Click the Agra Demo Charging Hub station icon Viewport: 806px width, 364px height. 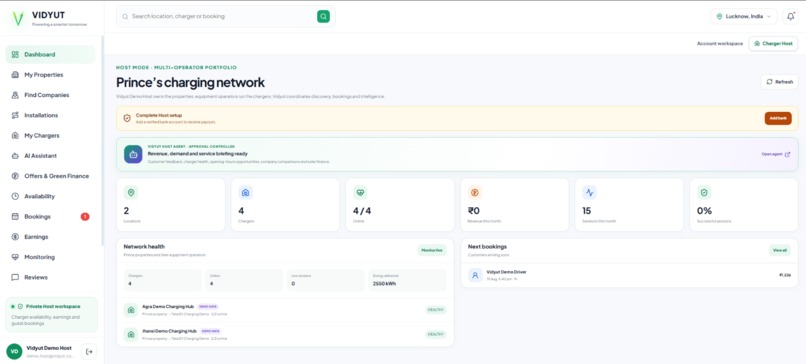[131, 310]
